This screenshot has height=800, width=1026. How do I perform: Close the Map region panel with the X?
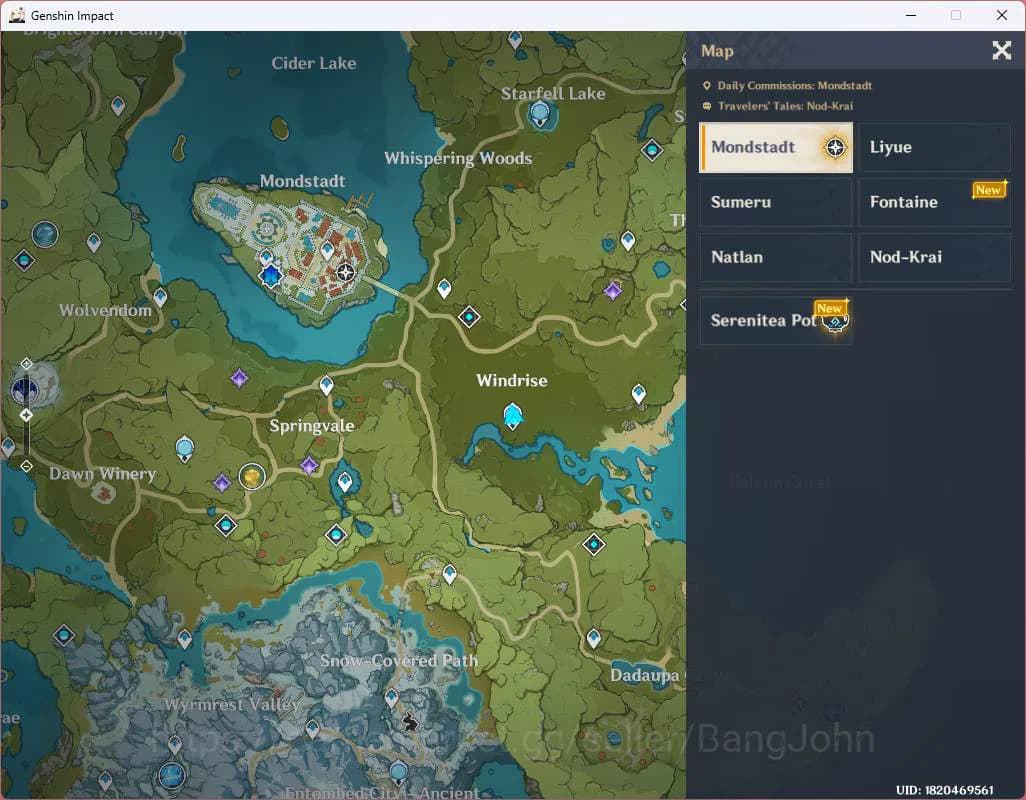(x=1001, y=50)
